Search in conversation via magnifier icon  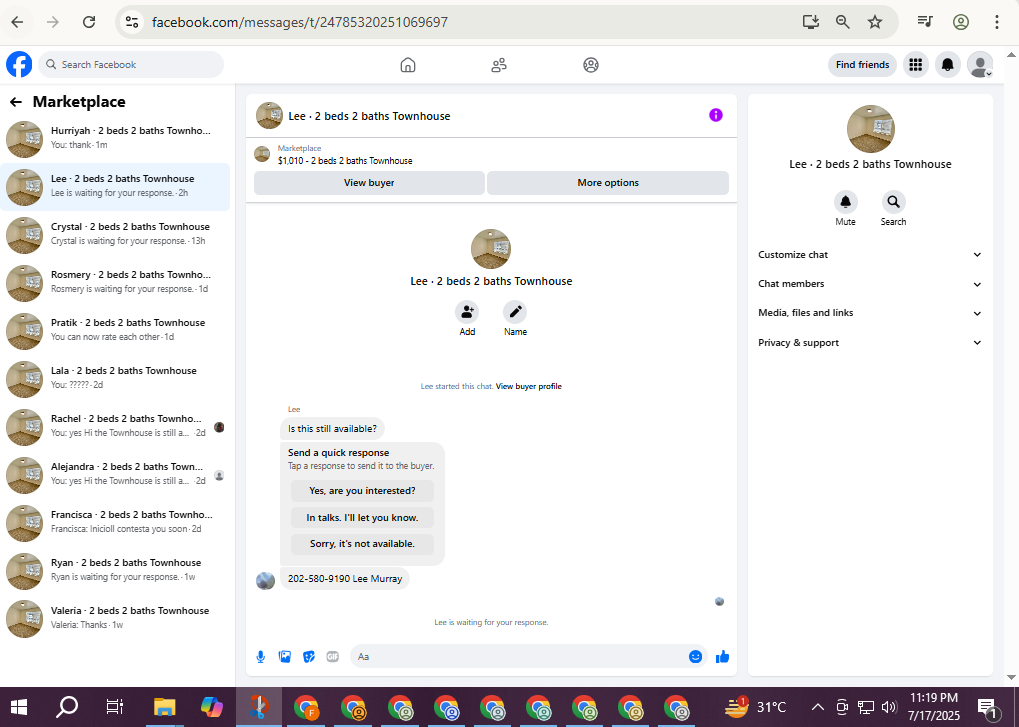tap(894, 201)
